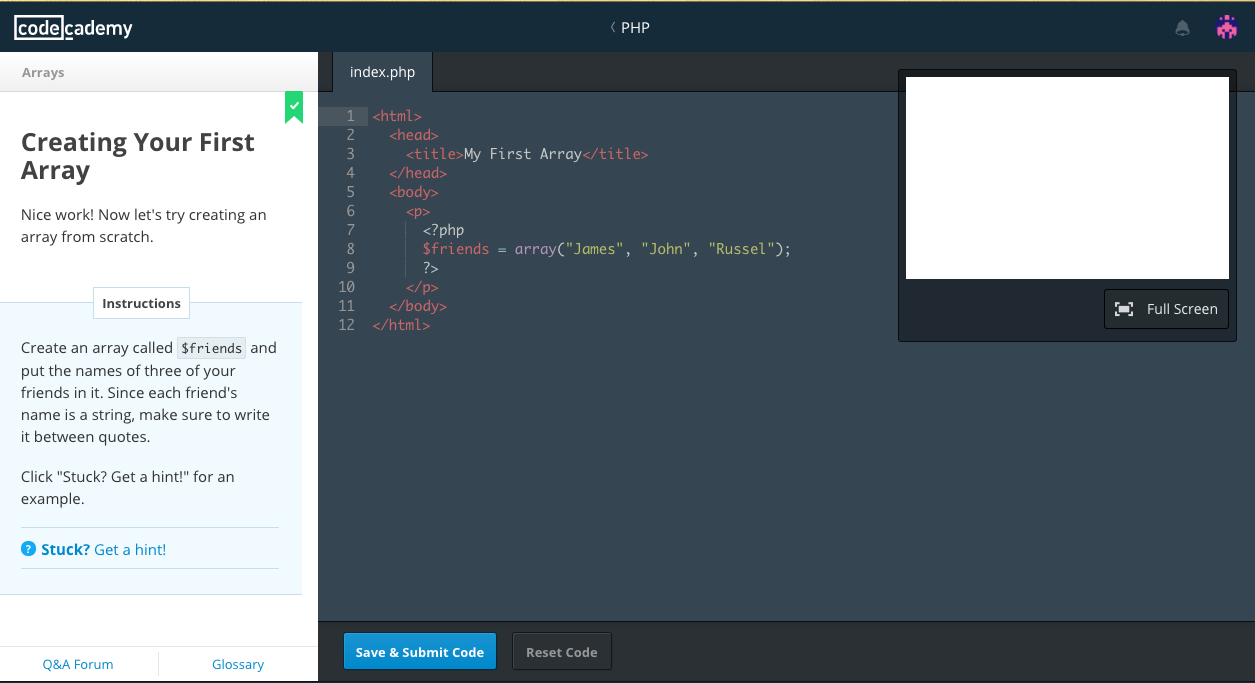Click the blue question mark hint icon
Screen dimensions: 1255x683
click(x=28, y=549)
